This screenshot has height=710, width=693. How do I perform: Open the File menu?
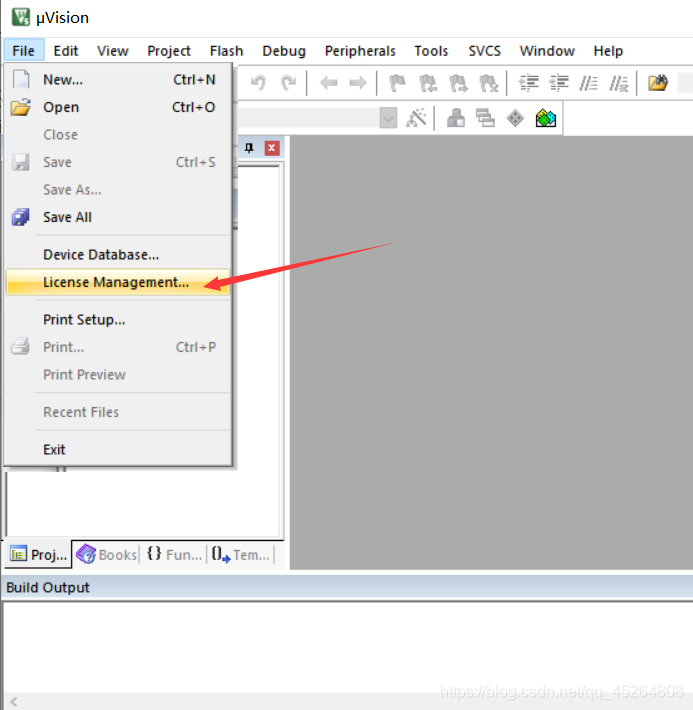click(24, 51)
